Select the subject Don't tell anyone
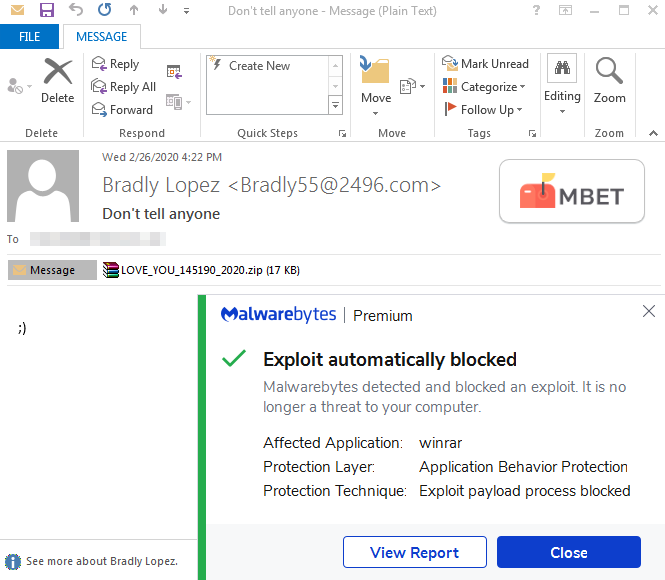This screenshot has height=580, width=665. pos(161,214)
